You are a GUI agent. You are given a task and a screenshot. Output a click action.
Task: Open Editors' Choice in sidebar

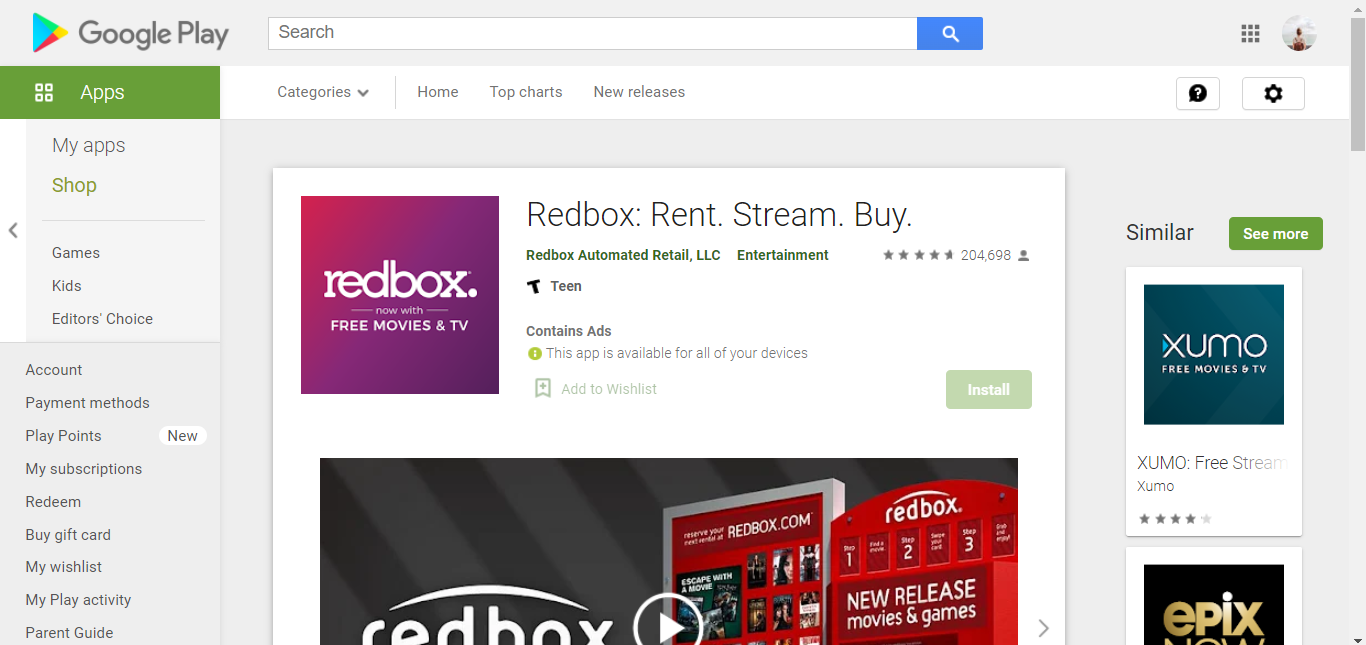(102, 319)
